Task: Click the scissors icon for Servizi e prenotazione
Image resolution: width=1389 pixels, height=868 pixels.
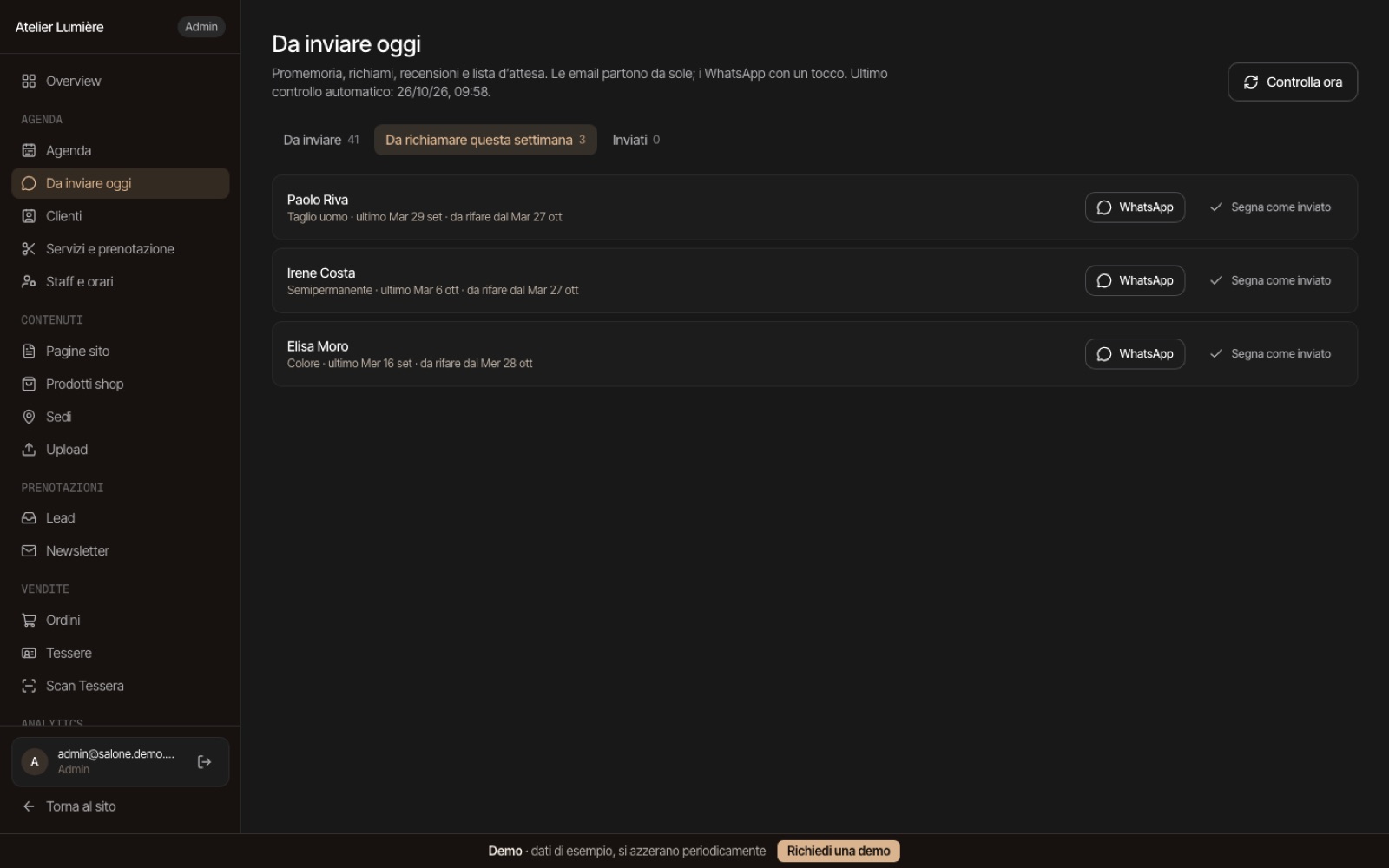Action: point(29,249)
